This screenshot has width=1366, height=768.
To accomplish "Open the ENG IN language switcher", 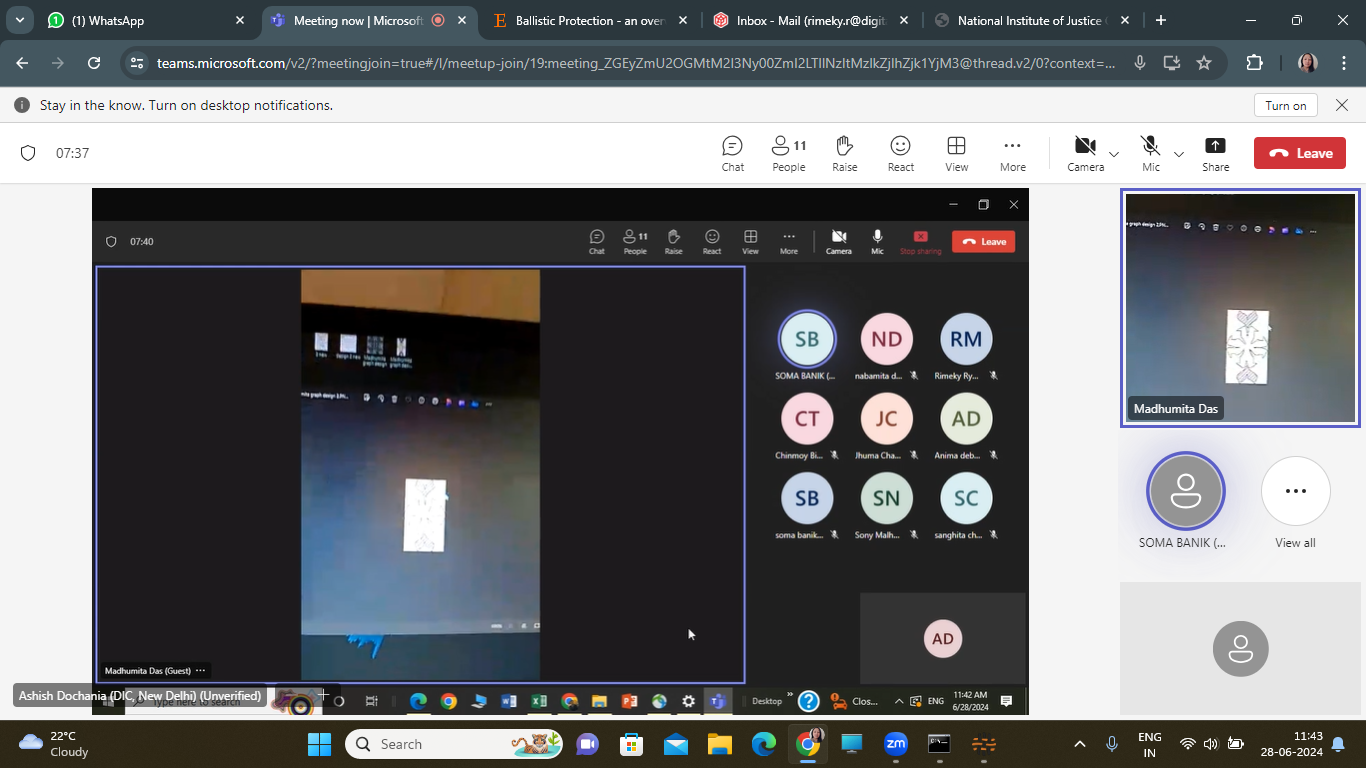I will click(x=1150, y=744).
